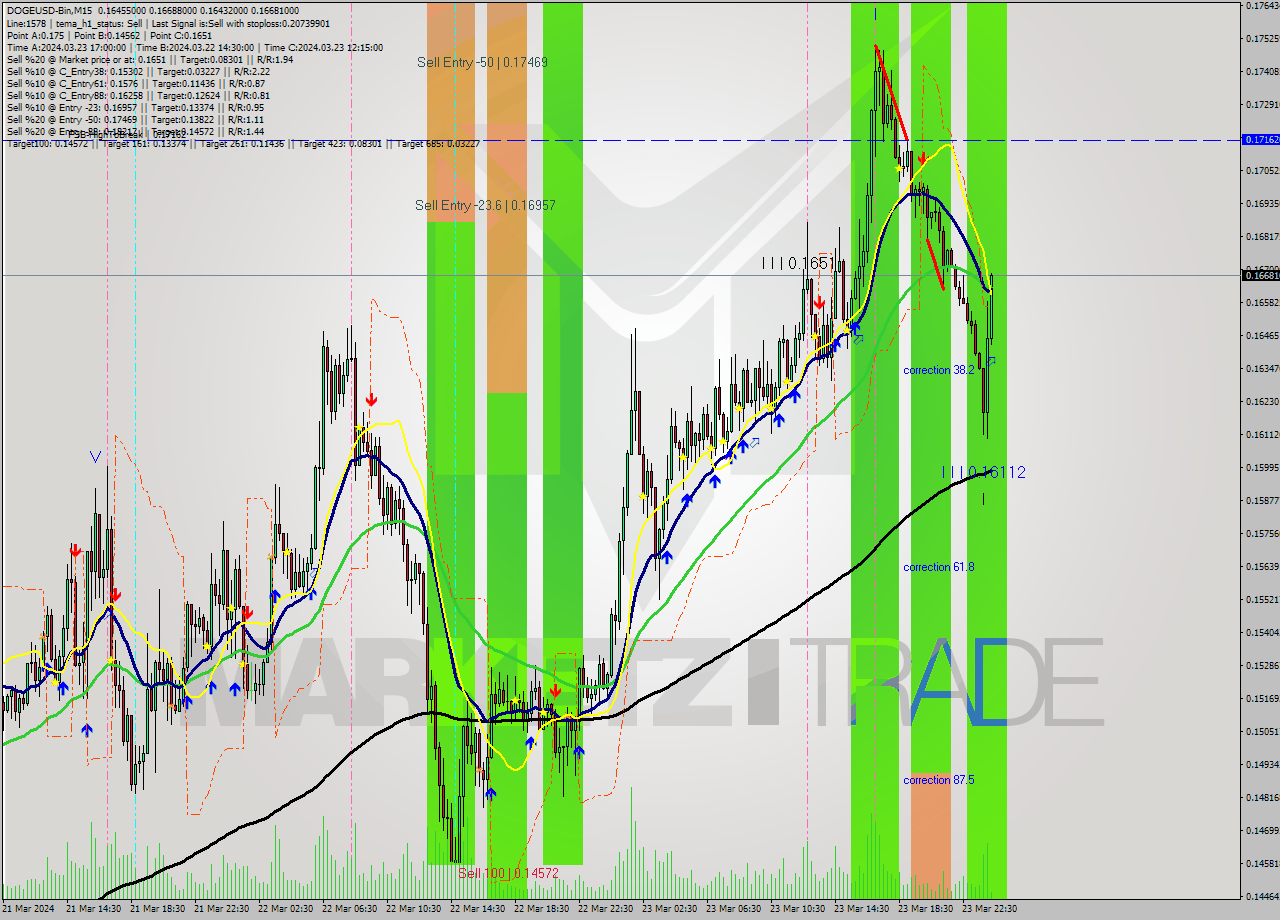Click the 0.14816 price scale value
This screenshot has width=1280, height=920.
[1262, 798]
